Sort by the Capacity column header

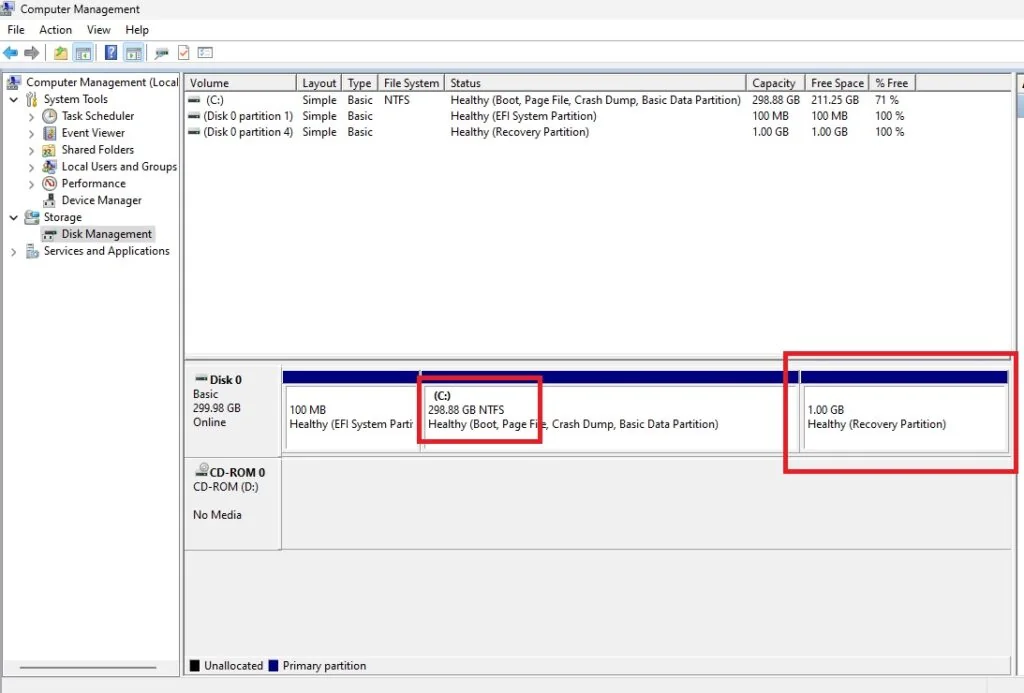775,83
